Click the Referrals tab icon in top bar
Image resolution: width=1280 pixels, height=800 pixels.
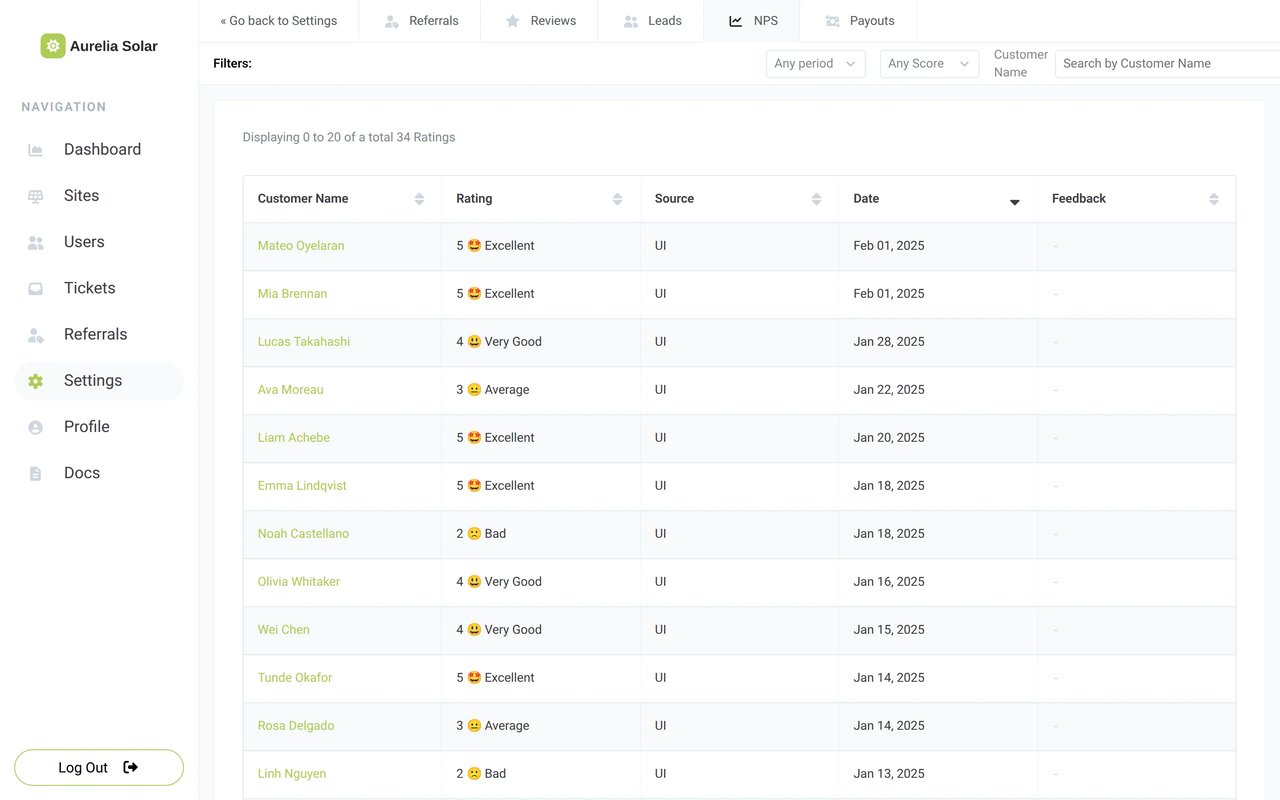(x=392, y=21)
